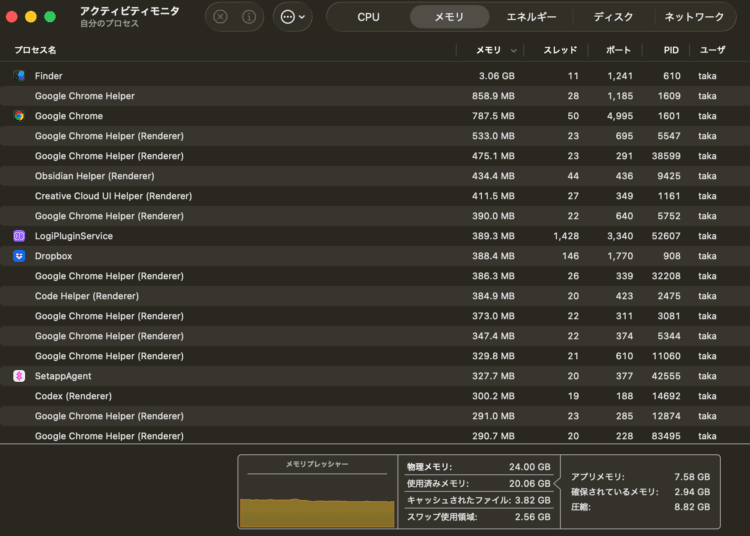
Task: Click the Google Chrome app icon
Action: [x=19, y=116]
